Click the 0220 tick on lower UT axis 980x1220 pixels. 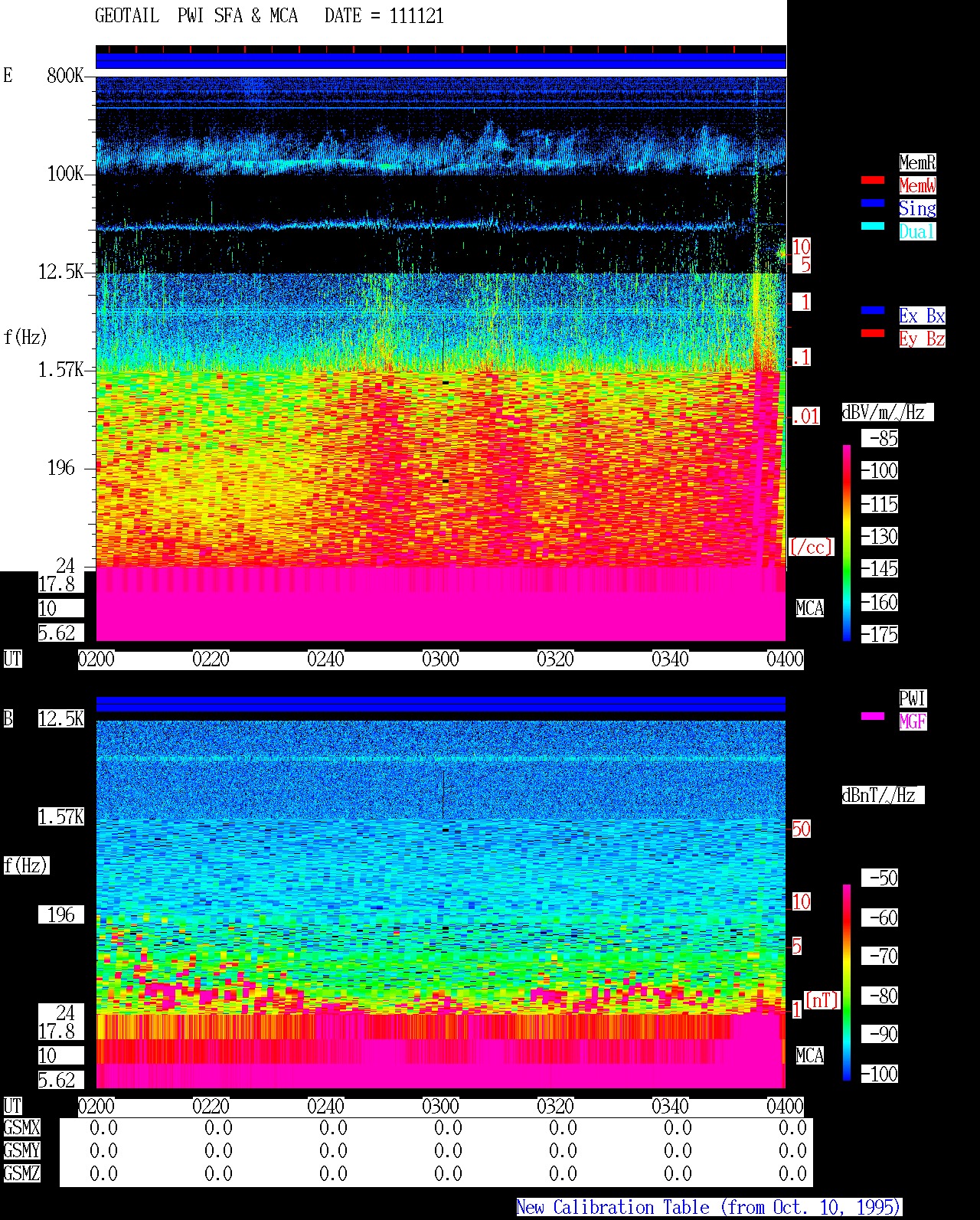(x=211, y=1107)
